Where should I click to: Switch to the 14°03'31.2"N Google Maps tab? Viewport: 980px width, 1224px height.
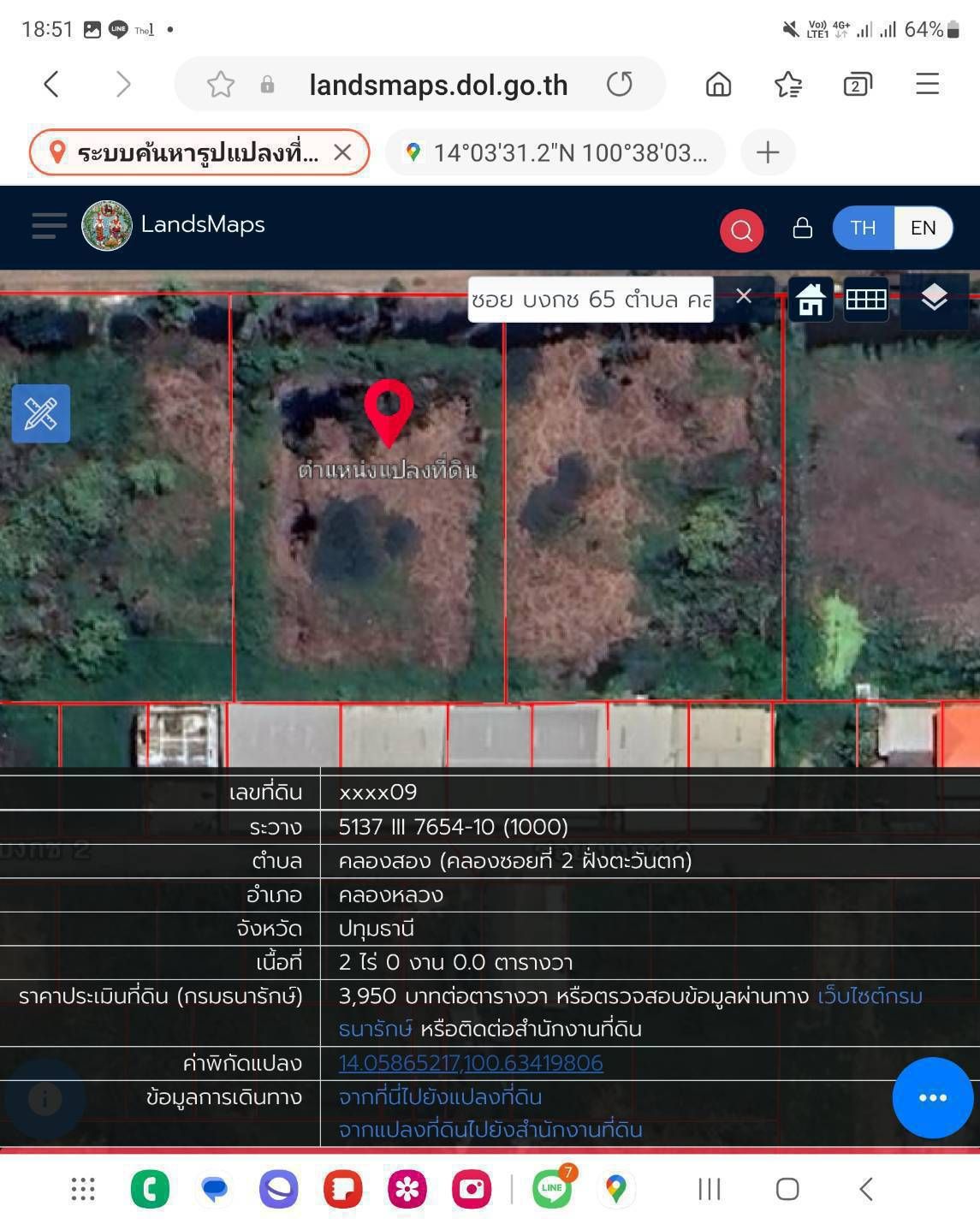555,152
